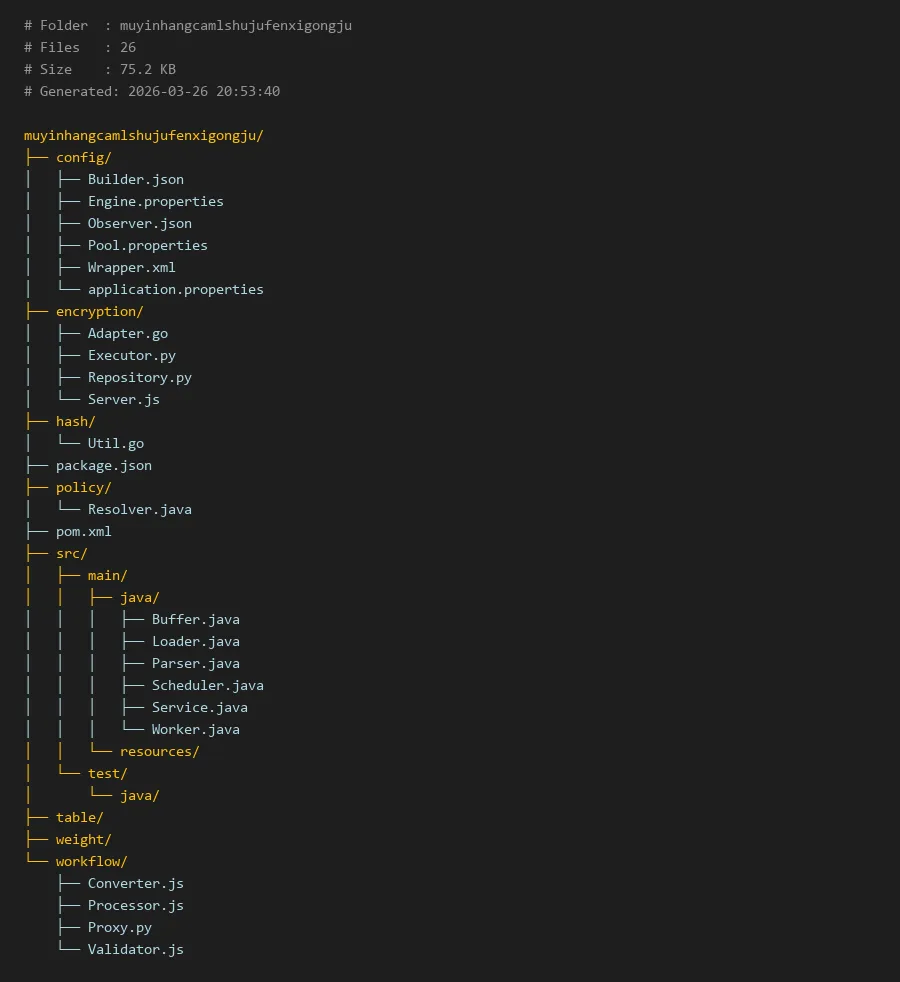The height and width of the screenshot is (982, 900).
Task: Select the Builder.json file
Action: pyautogui.click(x=135, y=179)
